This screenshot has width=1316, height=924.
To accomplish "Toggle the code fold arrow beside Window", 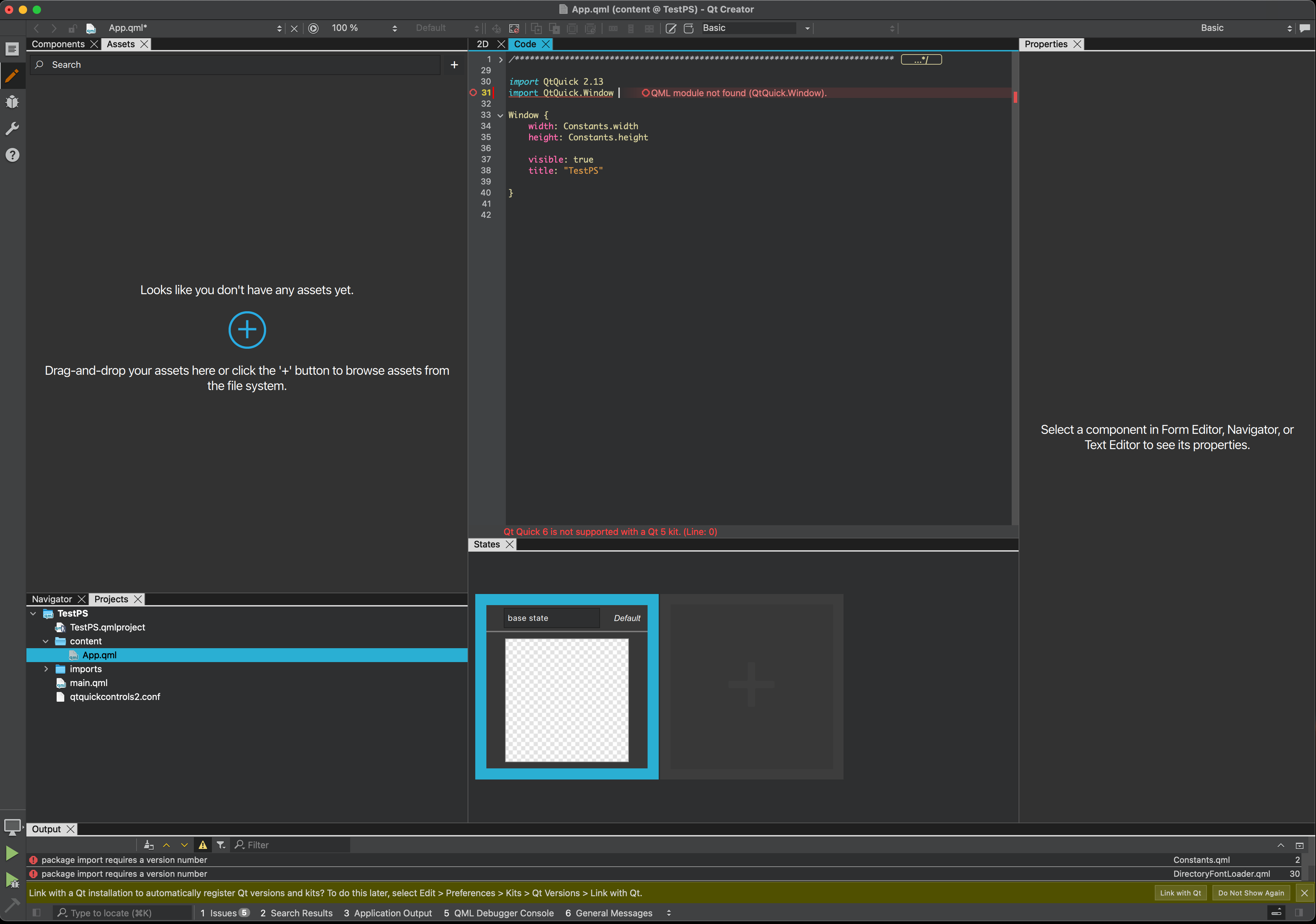I will point(500,115).
